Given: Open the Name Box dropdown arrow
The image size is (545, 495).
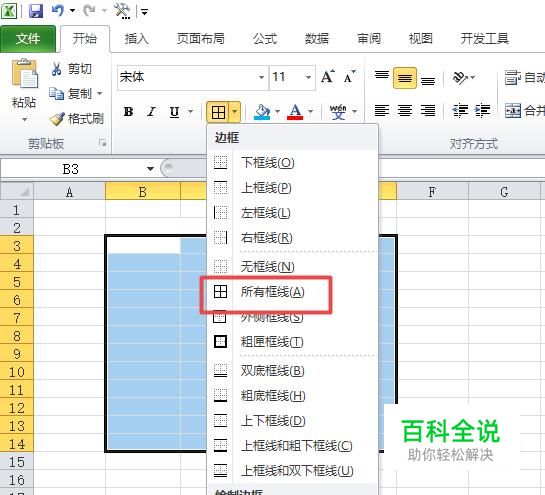Looking at the screenshot, I should (150, 169).
